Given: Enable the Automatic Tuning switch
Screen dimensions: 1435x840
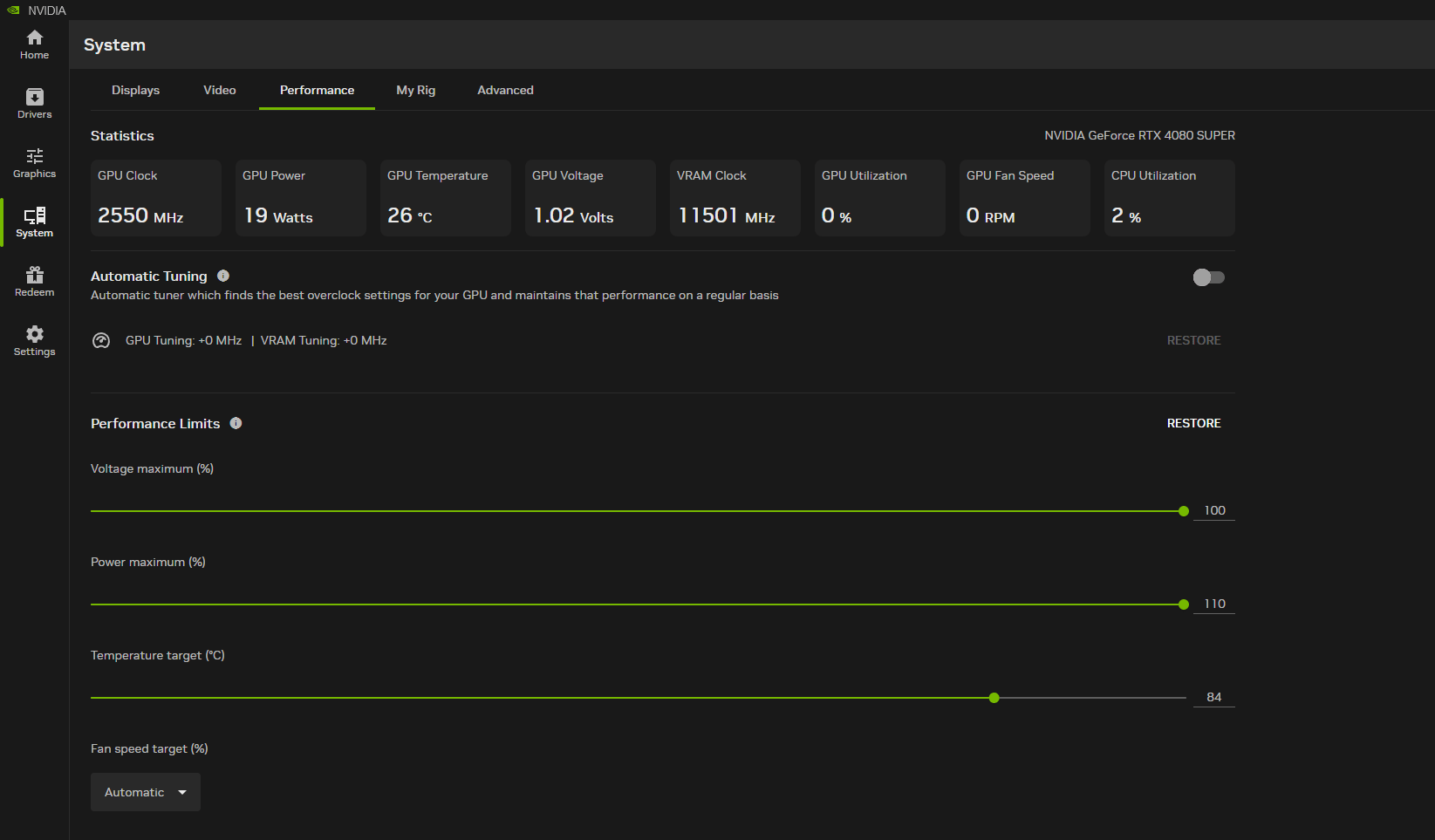Looking at the screenshot, I should (1209, 277).
